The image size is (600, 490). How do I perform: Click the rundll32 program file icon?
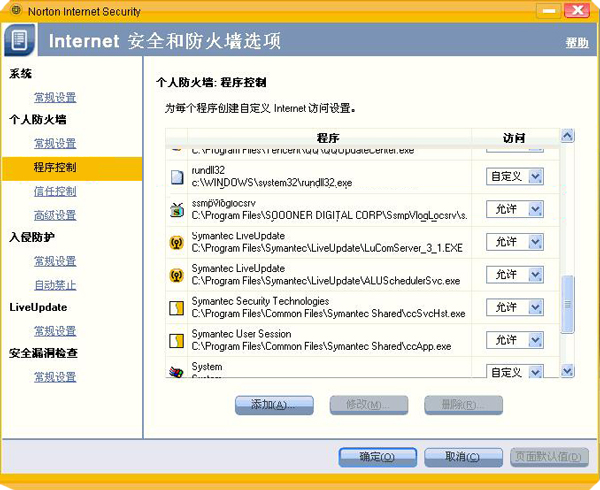(x=177, y=177)
